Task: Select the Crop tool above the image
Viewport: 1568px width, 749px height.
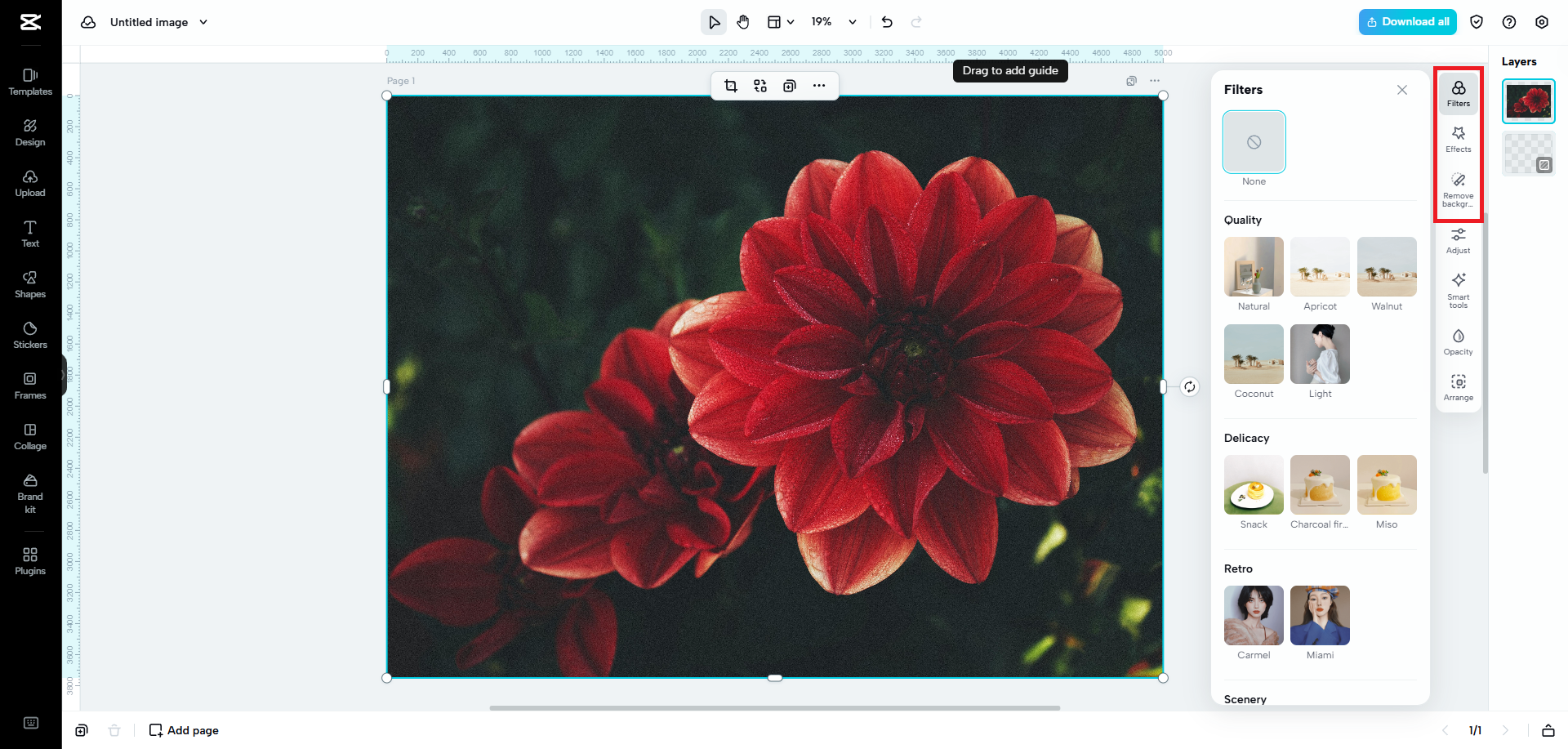Action: (731, 85)
